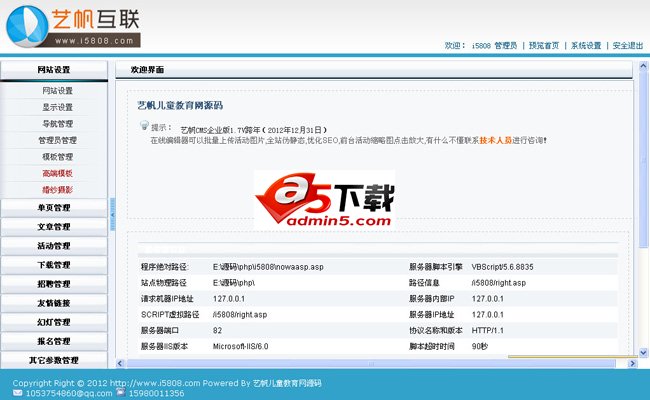Click the 路径信息 value /i5808/right.asp
This screenshot has height=400, width=650.
pos(499,283)
